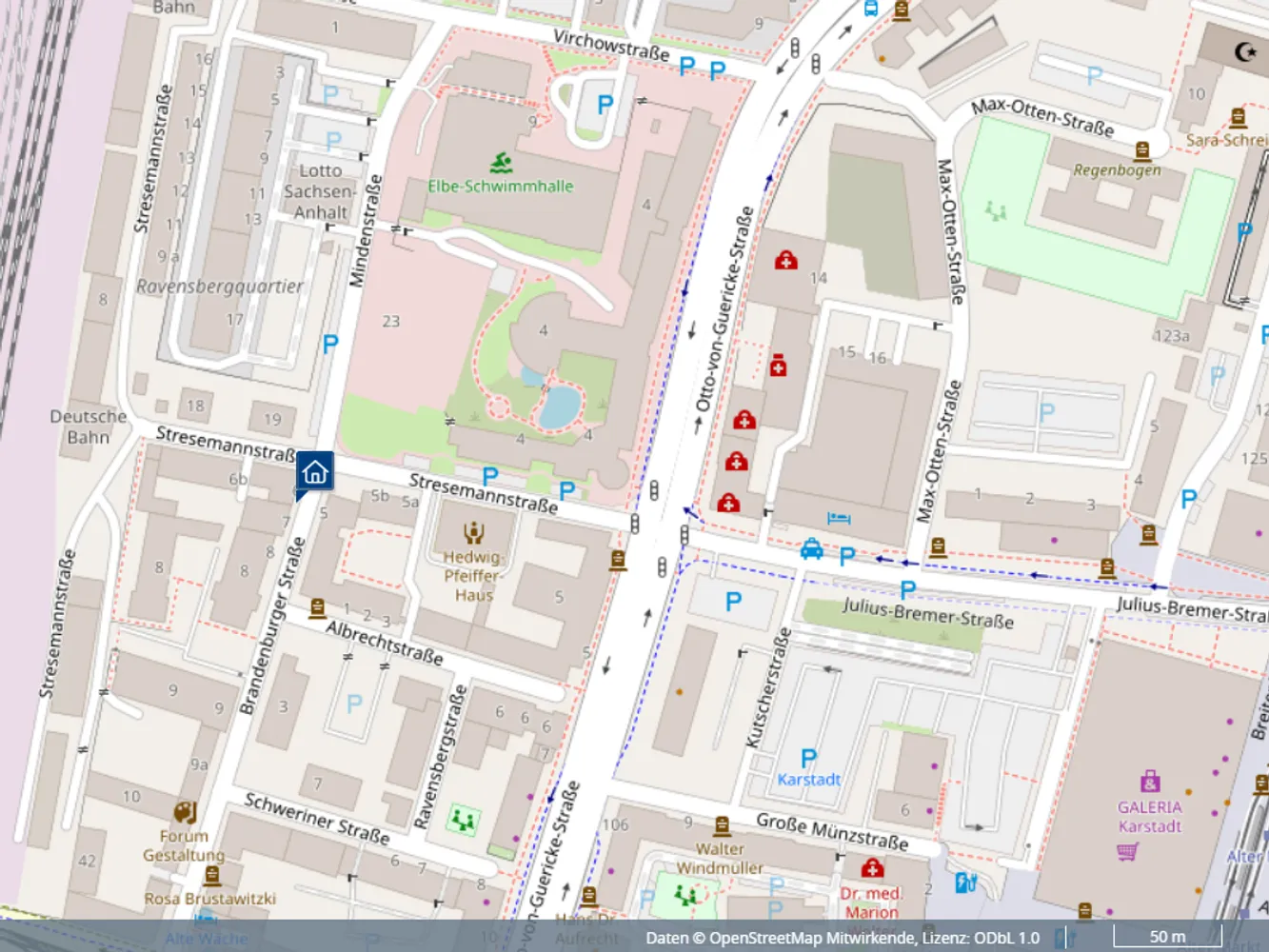Select the hotel bed icon near Max-Otten-Straße
1269x952 pixels.
tap(839, 519)
